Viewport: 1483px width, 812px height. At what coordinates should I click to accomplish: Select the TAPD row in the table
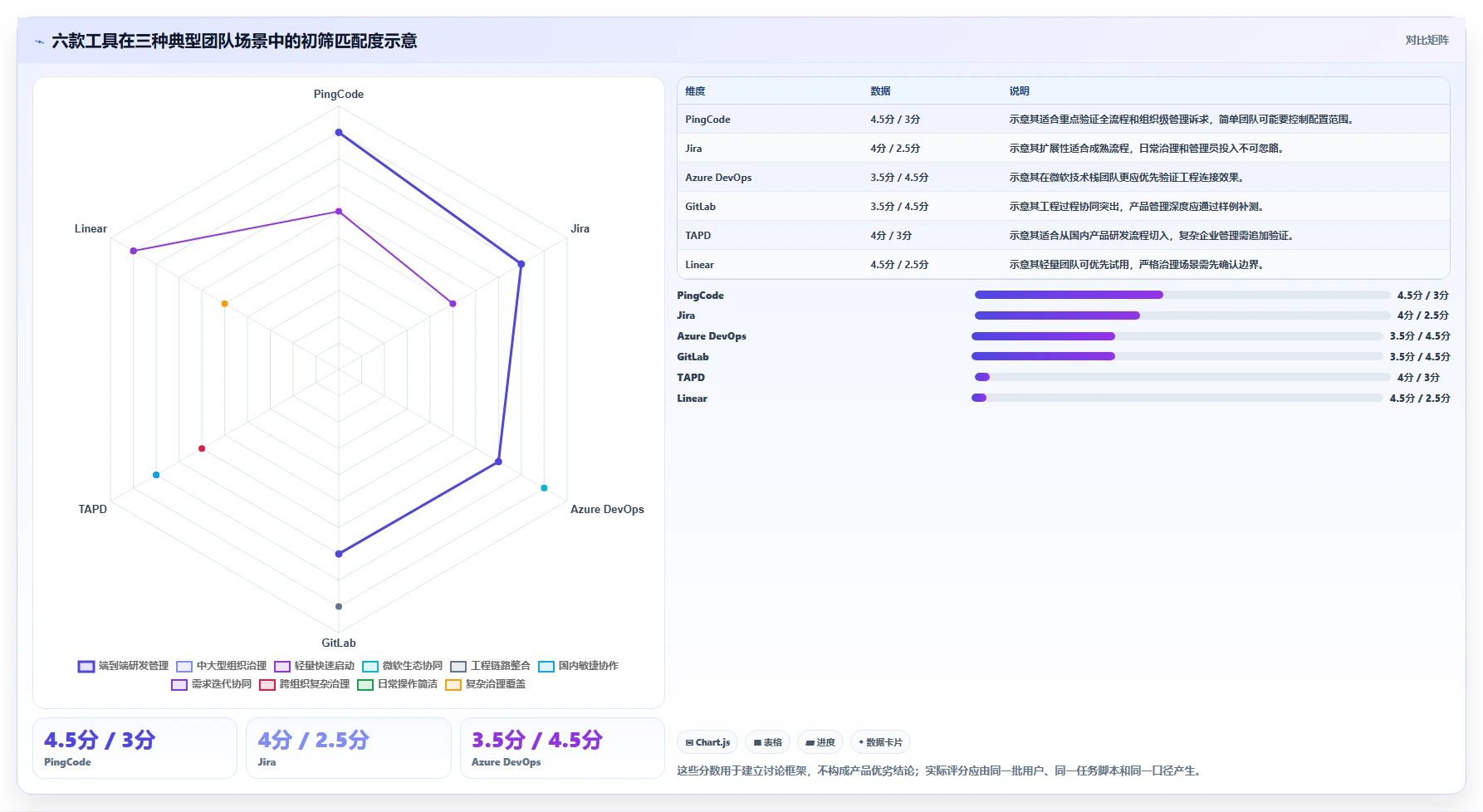(x=1064, y=235)
